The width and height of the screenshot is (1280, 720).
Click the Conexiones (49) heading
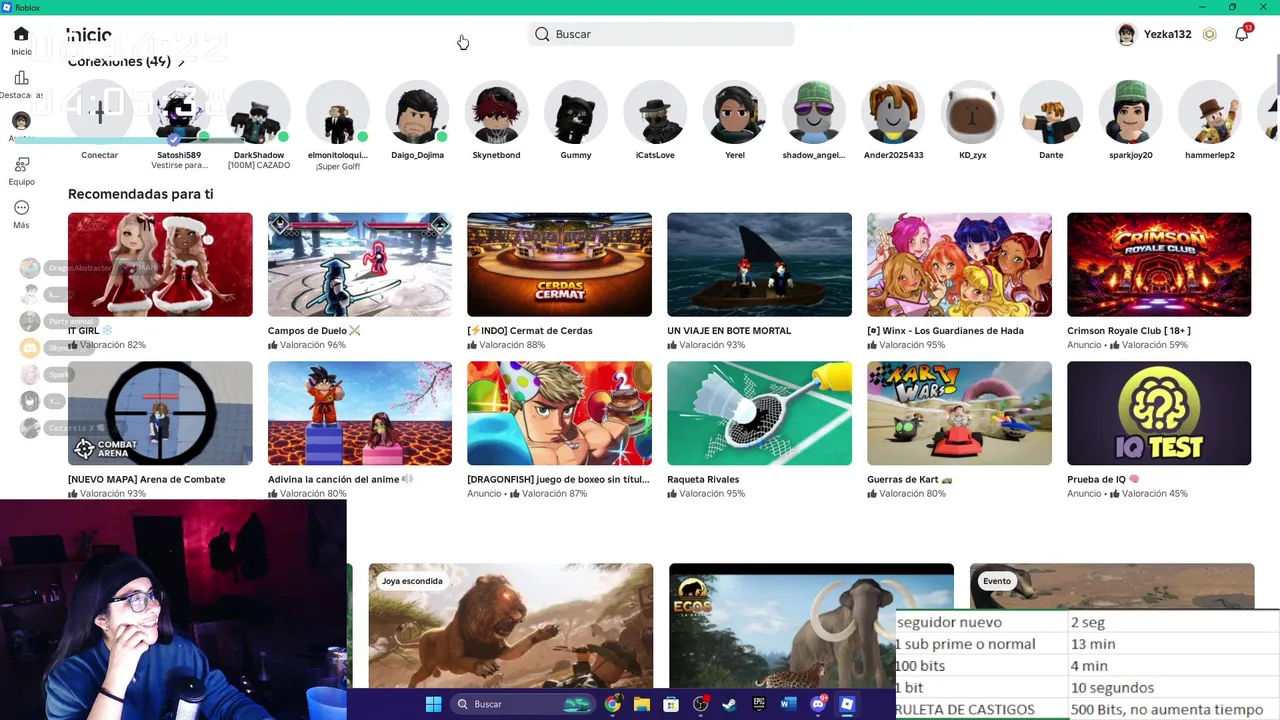(x=119, y=62)
